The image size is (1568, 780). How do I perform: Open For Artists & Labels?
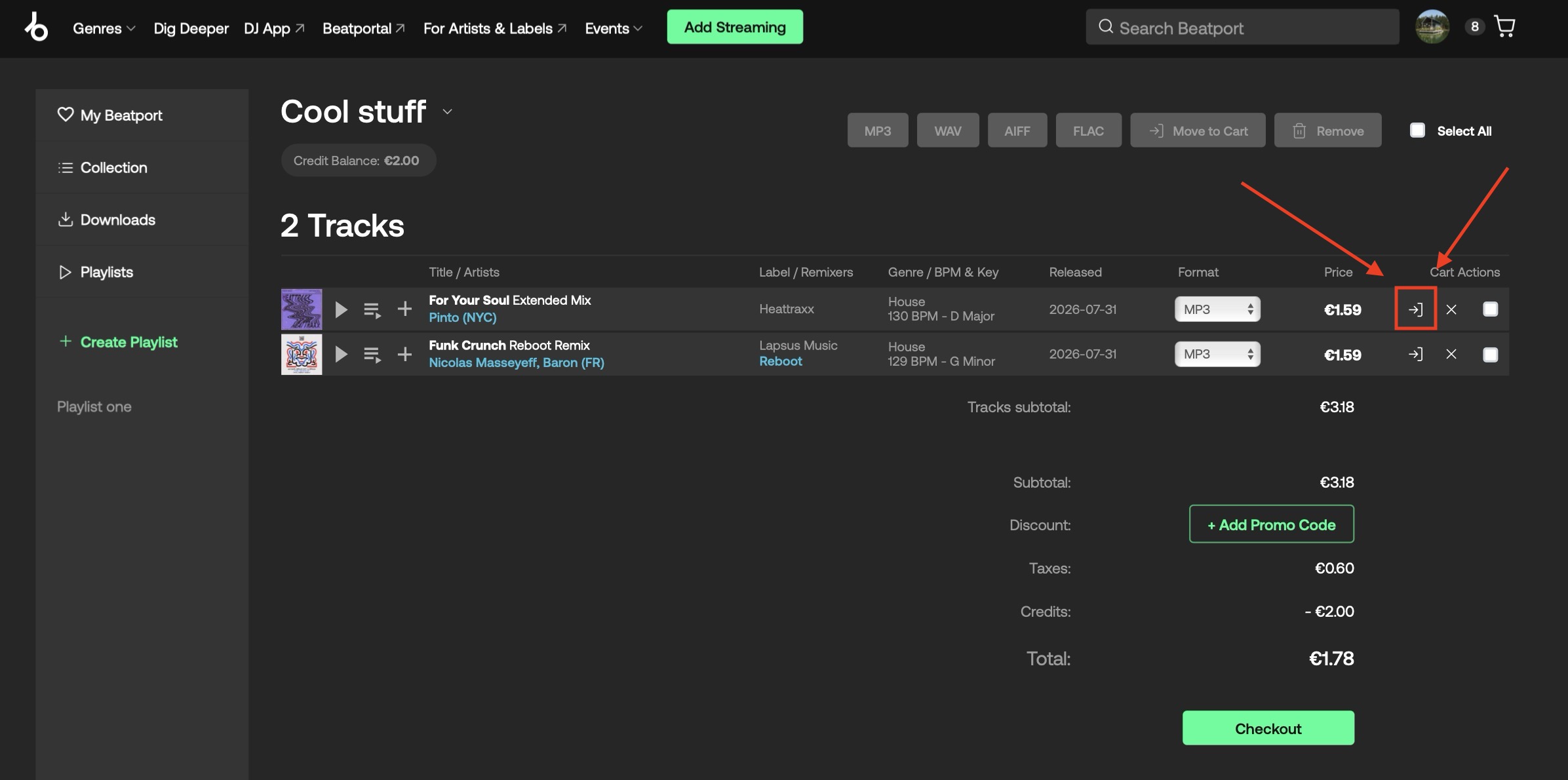[x=495, y=28]
